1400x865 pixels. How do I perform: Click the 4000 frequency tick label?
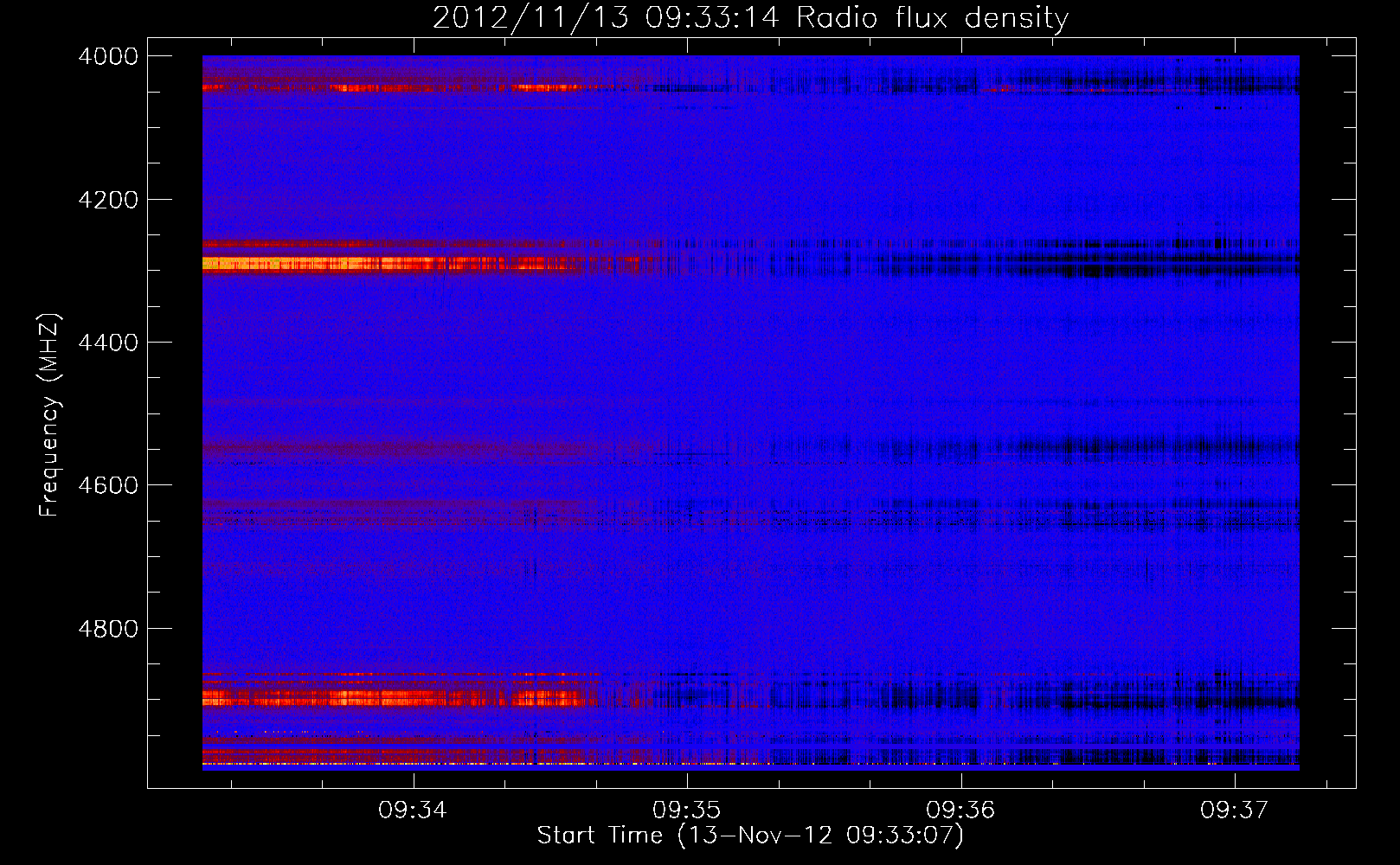pyautogui.click(x=108, y=56)
